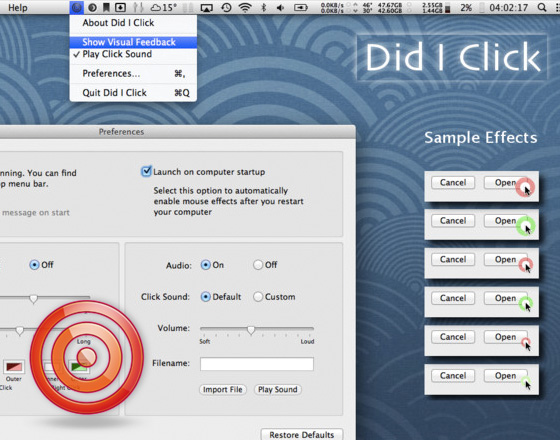Open Preferences… from the dropdown menu

[x=133, y=74]
